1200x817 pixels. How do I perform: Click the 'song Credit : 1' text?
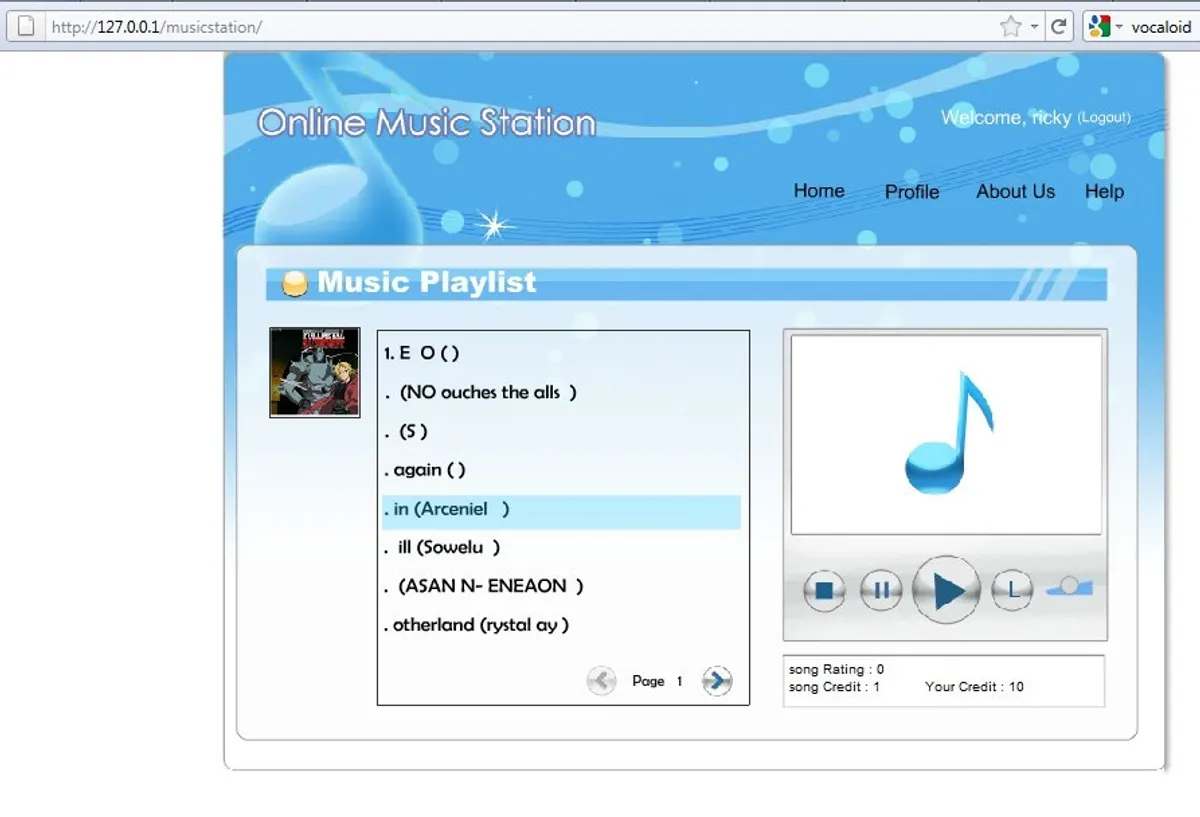coord(835,687)
